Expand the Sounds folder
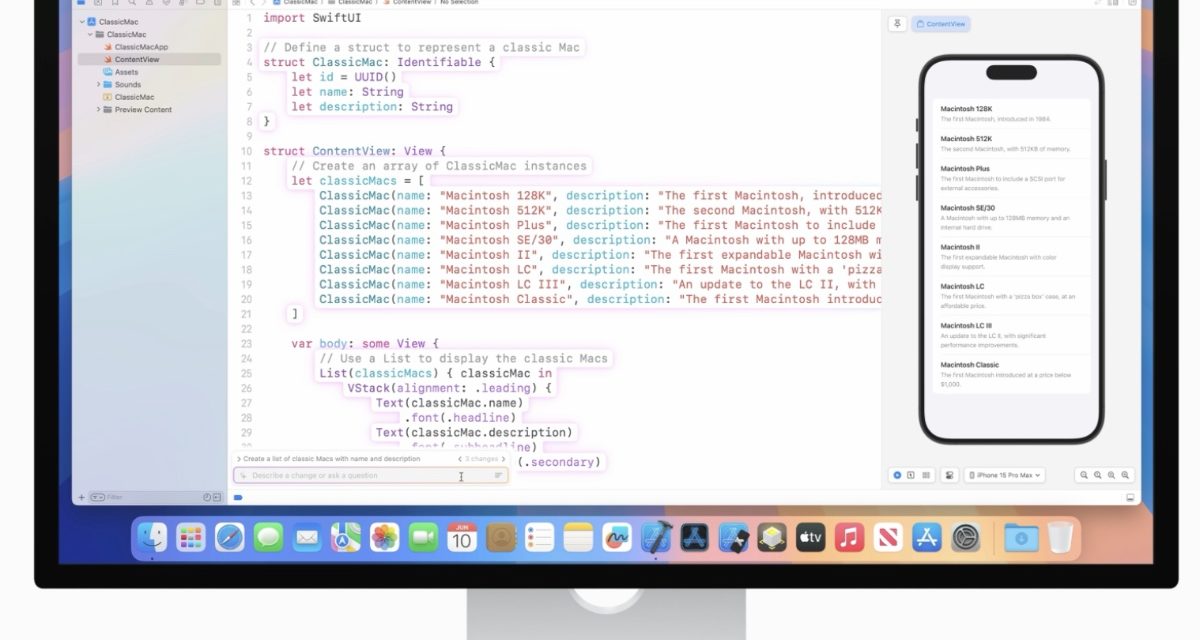The height and width of the screenshot is (640, 1200). (99, 85)
